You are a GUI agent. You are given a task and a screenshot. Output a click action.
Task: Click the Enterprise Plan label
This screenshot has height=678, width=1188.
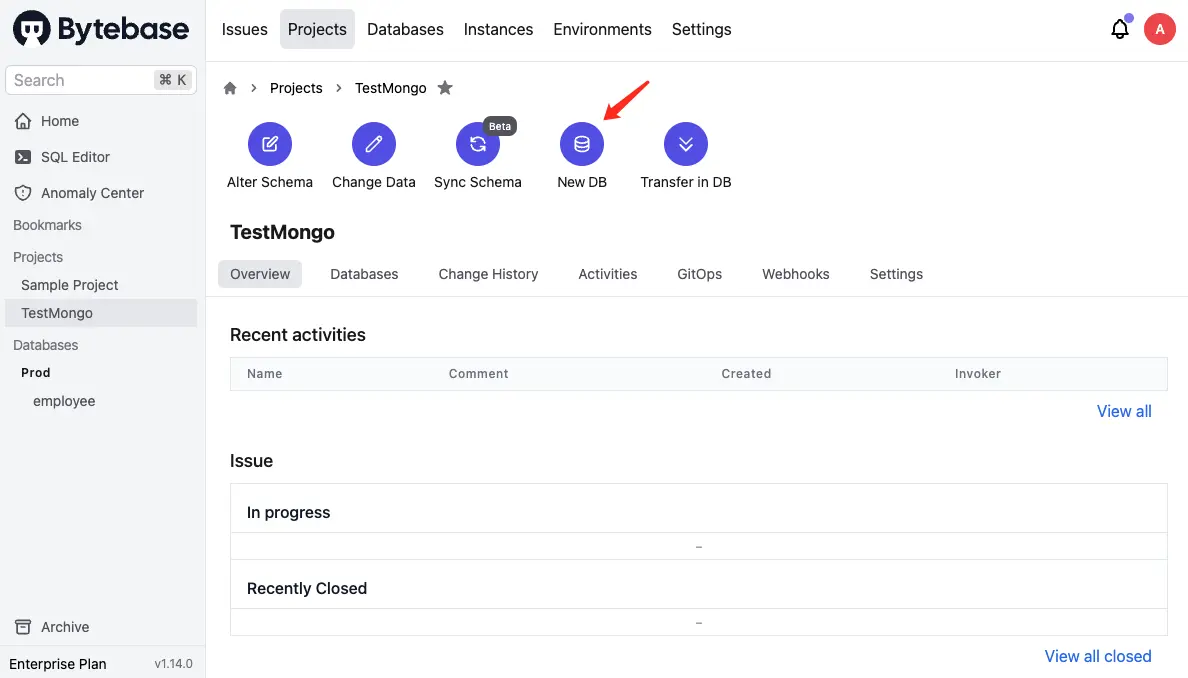point(58,664)
